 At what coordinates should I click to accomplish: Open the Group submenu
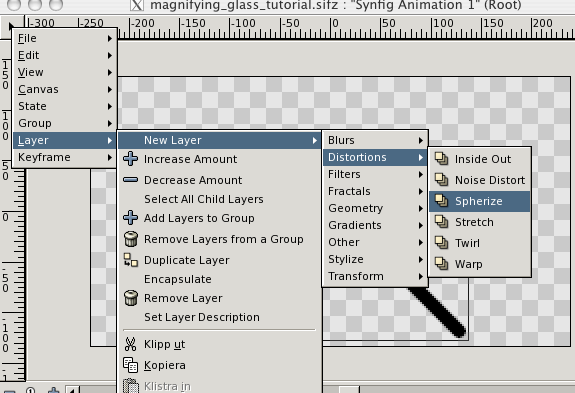[65, 123]
